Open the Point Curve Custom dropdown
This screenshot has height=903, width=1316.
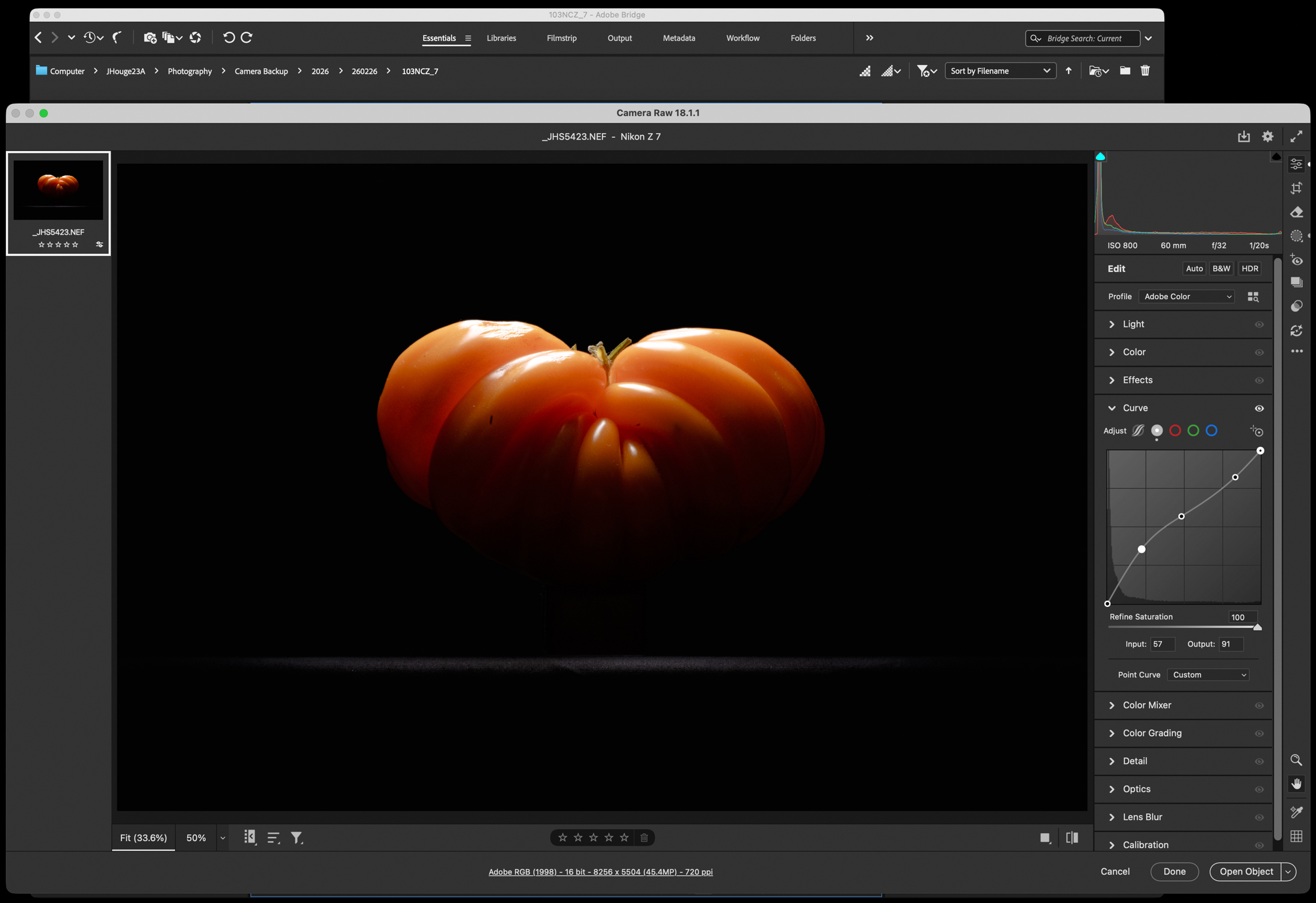1208,675
